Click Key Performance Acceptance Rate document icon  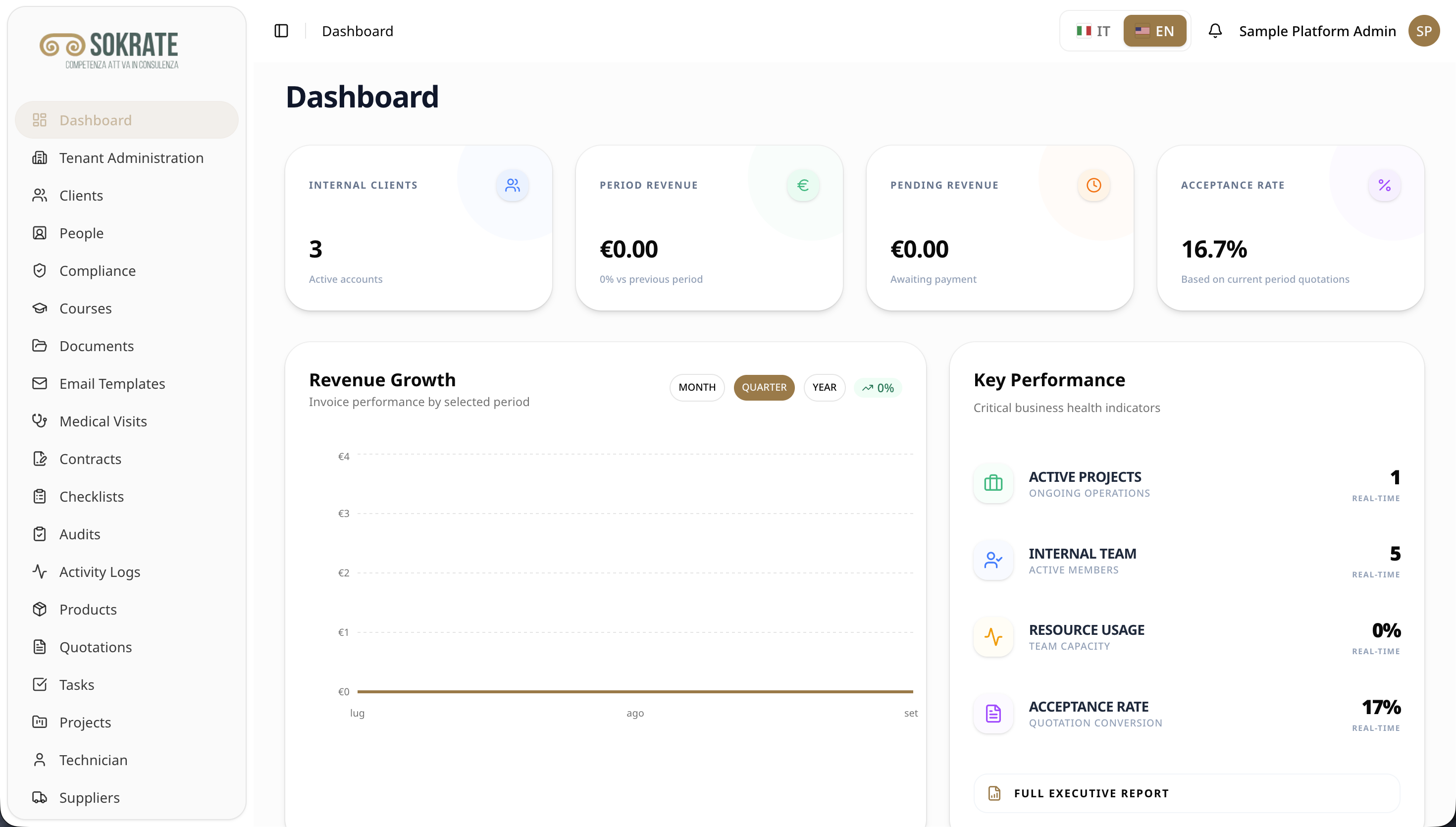(x=993, y=714)
